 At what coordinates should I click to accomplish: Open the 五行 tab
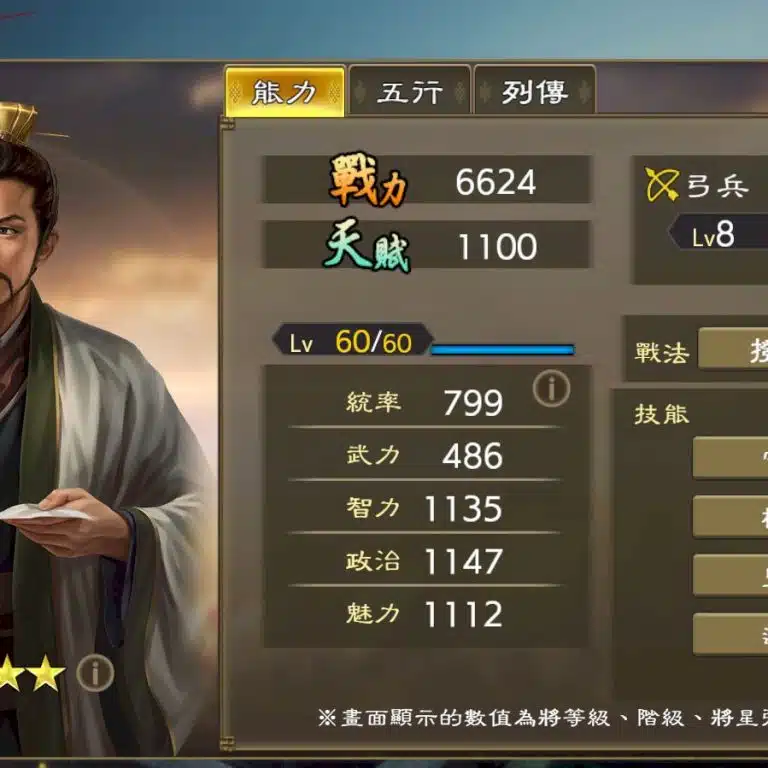tap(410, 92)
